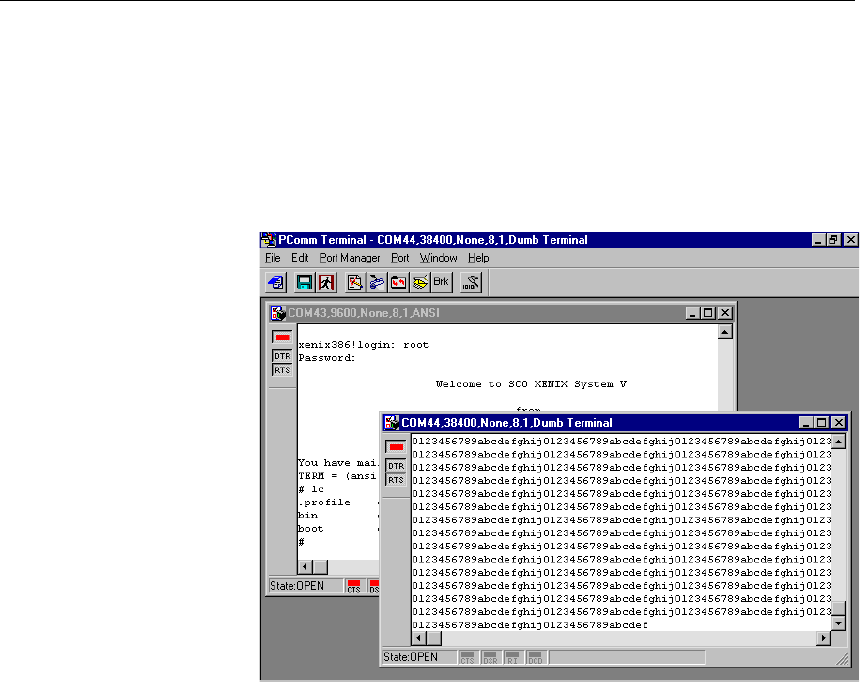
Task: Restore down the PComm Terminal main window
Action: click(x=833, y=240)
